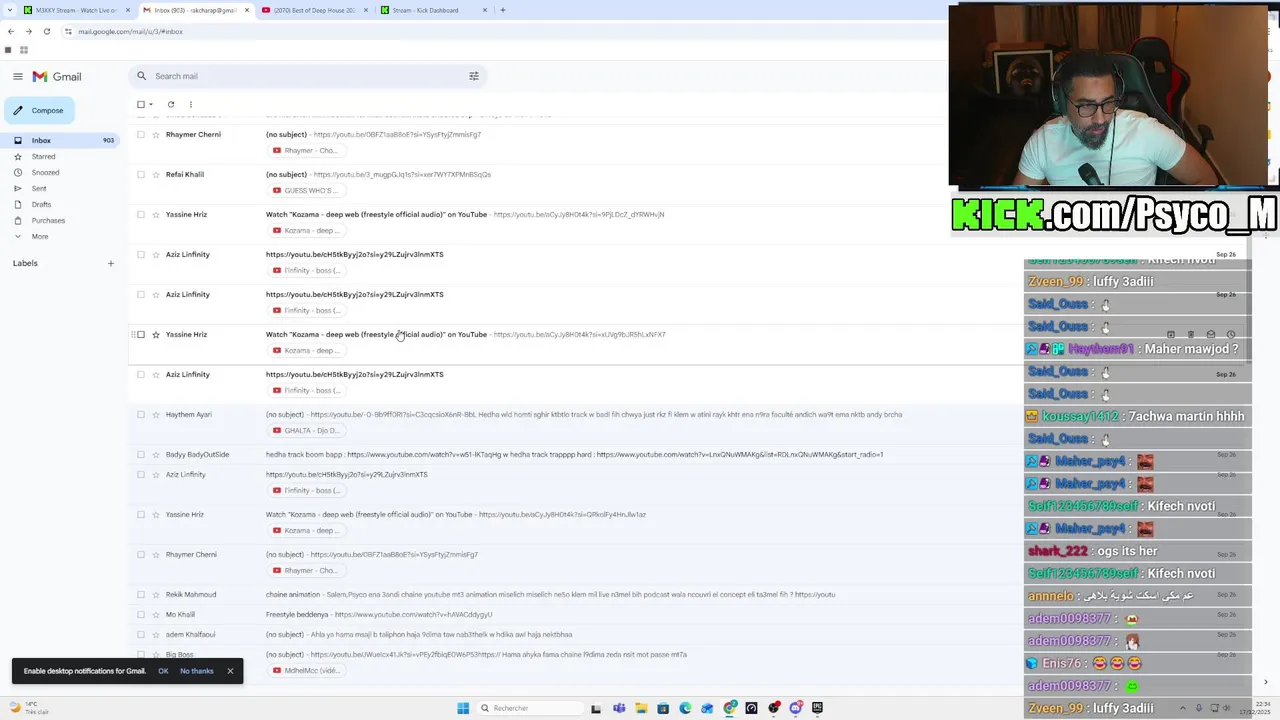Screen dimensions: 1280x720
Task: Open the Gmail main menu hamburger icon
Action: [x=18, y=76]
